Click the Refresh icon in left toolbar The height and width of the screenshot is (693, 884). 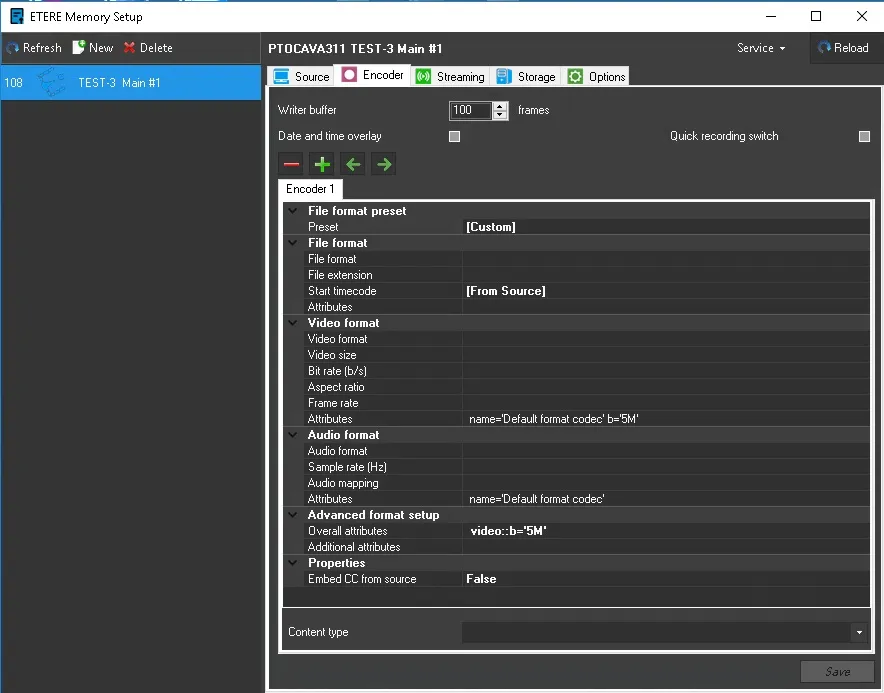pos(13,48)
